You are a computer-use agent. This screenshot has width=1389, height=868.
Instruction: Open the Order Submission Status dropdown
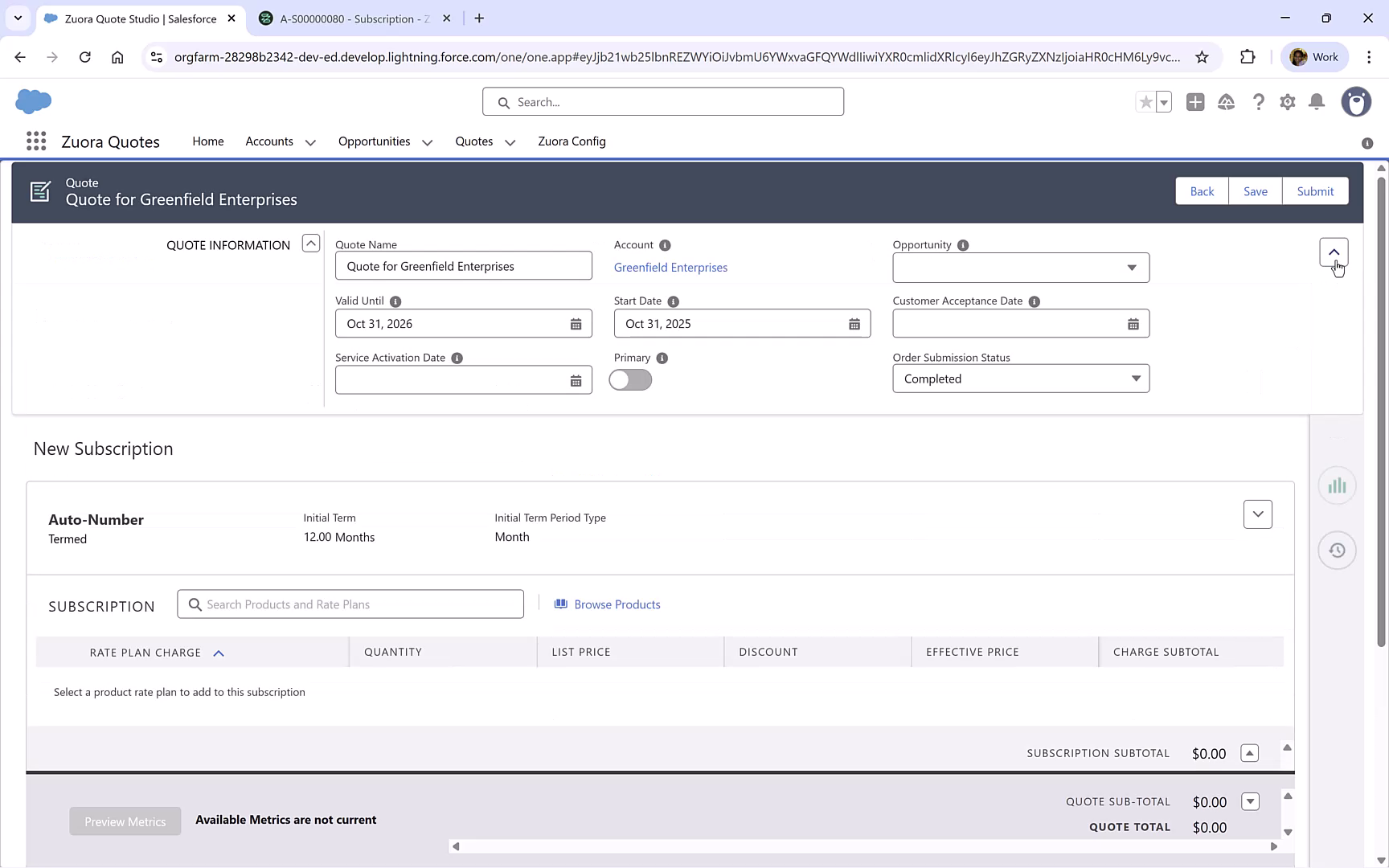point(1136,378)
